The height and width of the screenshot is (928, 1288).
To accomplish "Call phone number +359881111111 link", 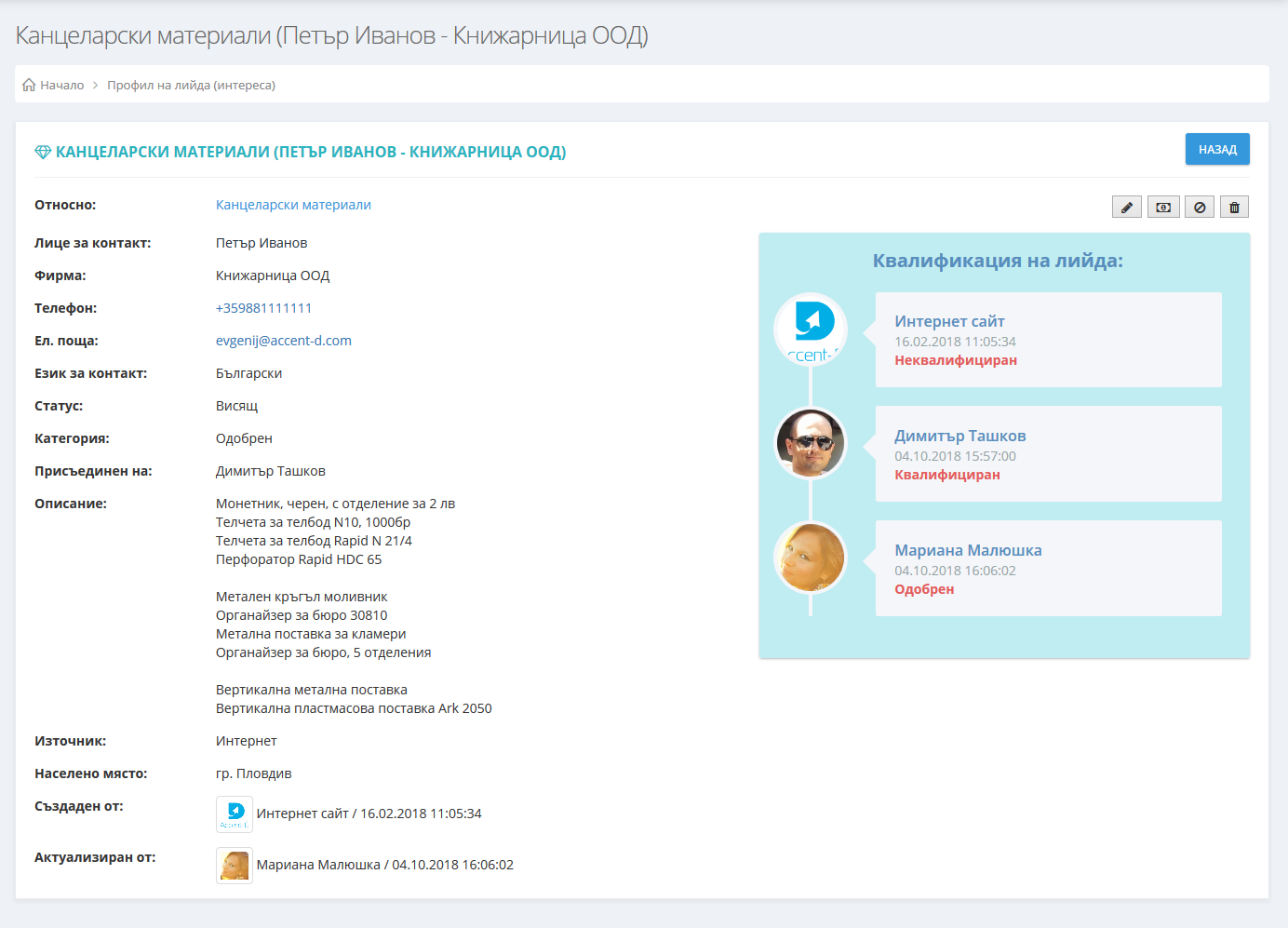I will [264, 308].
